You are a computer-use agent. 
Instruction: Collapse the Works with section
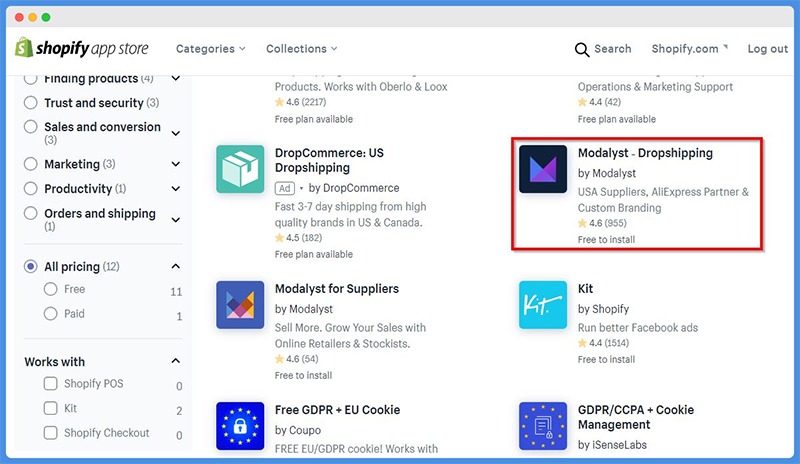pos(176,361)
